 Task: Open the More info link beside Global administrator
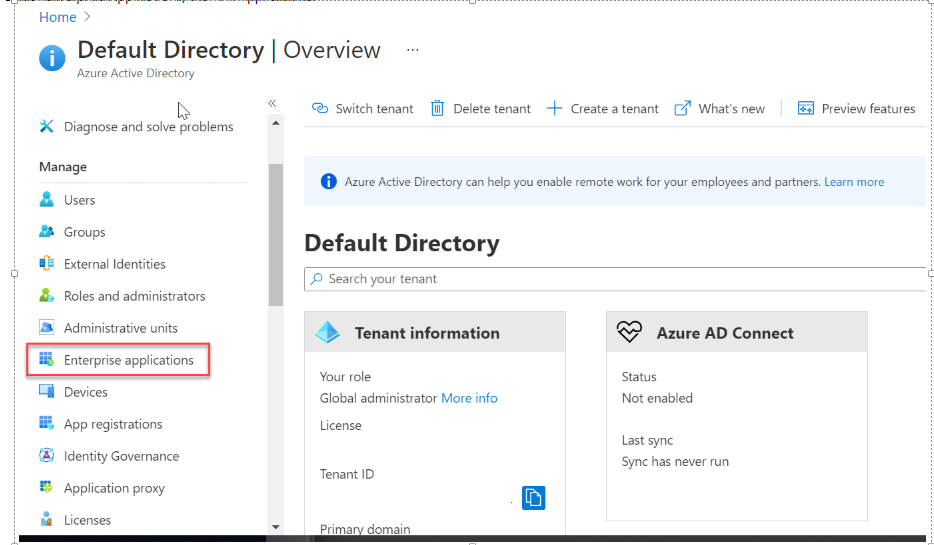[469, 398]
